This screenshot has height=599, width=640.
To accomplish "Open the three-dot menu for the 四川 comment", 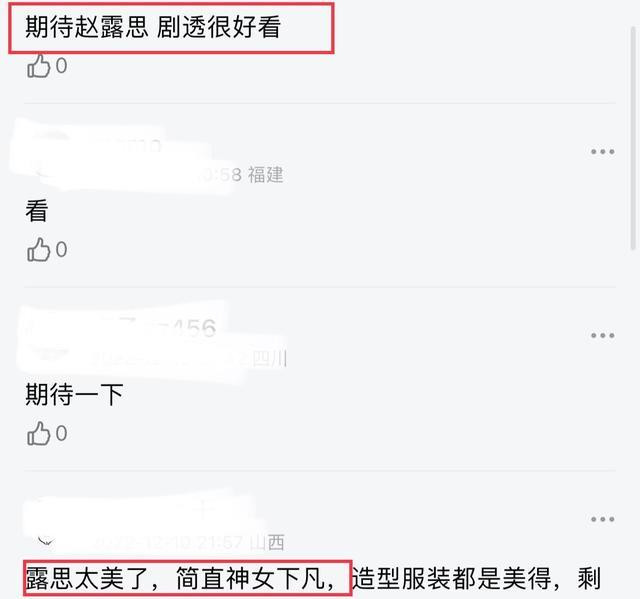I will point(602,335).
